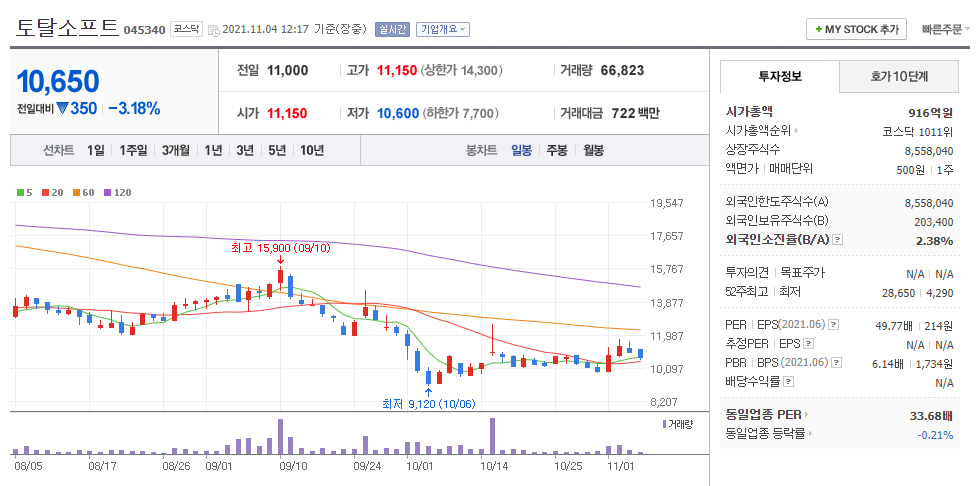The image size is (978, 486).
Task: Click the 코스닥 1011위 ranking value
Action: [917, 132]
